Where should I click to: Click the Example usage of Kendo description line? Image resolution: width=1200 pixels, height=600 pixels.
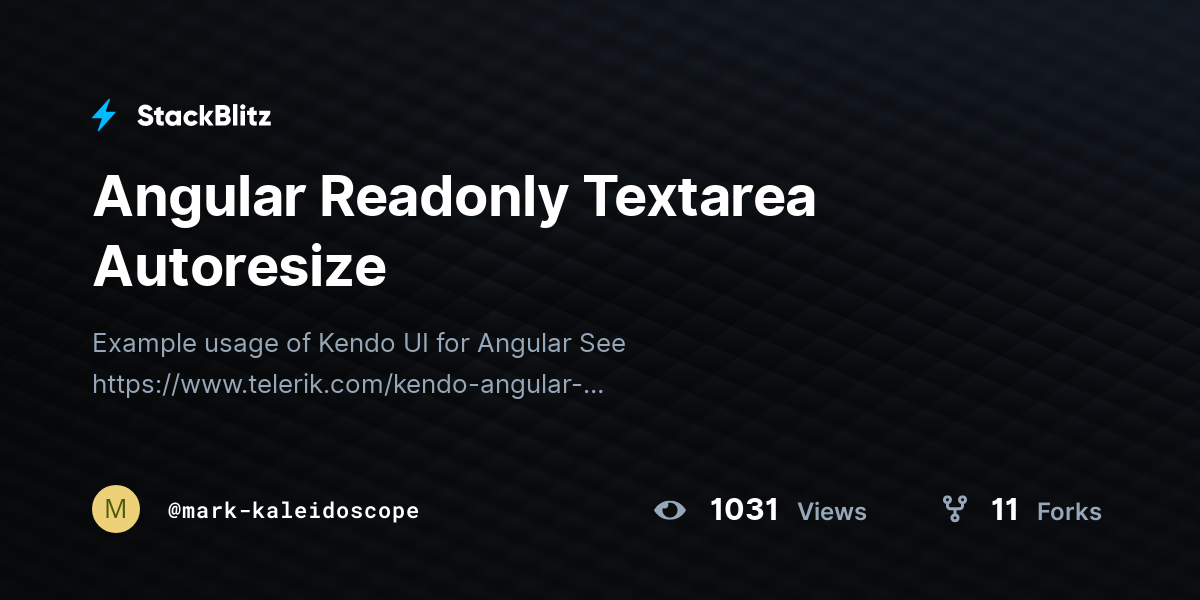click(359, 343)
